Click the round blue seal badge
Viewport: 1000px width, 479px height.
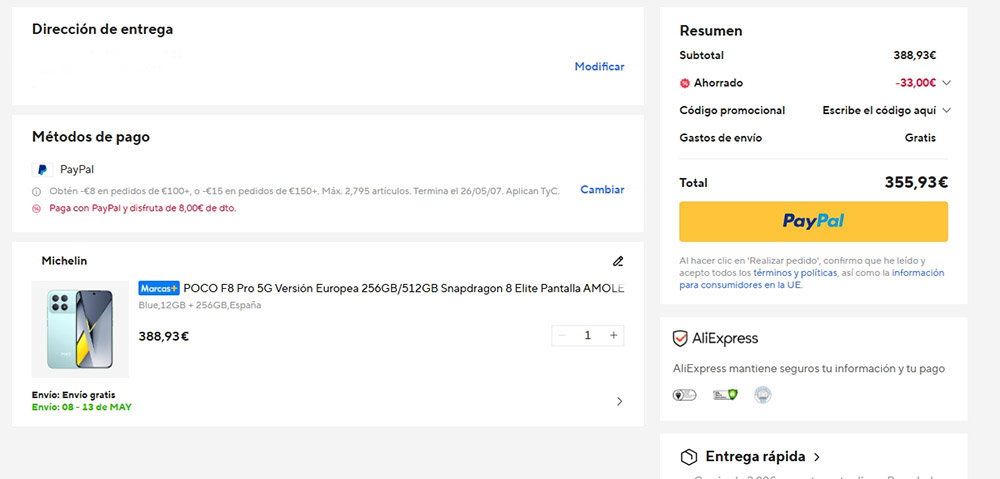click(x=762, y=395)
